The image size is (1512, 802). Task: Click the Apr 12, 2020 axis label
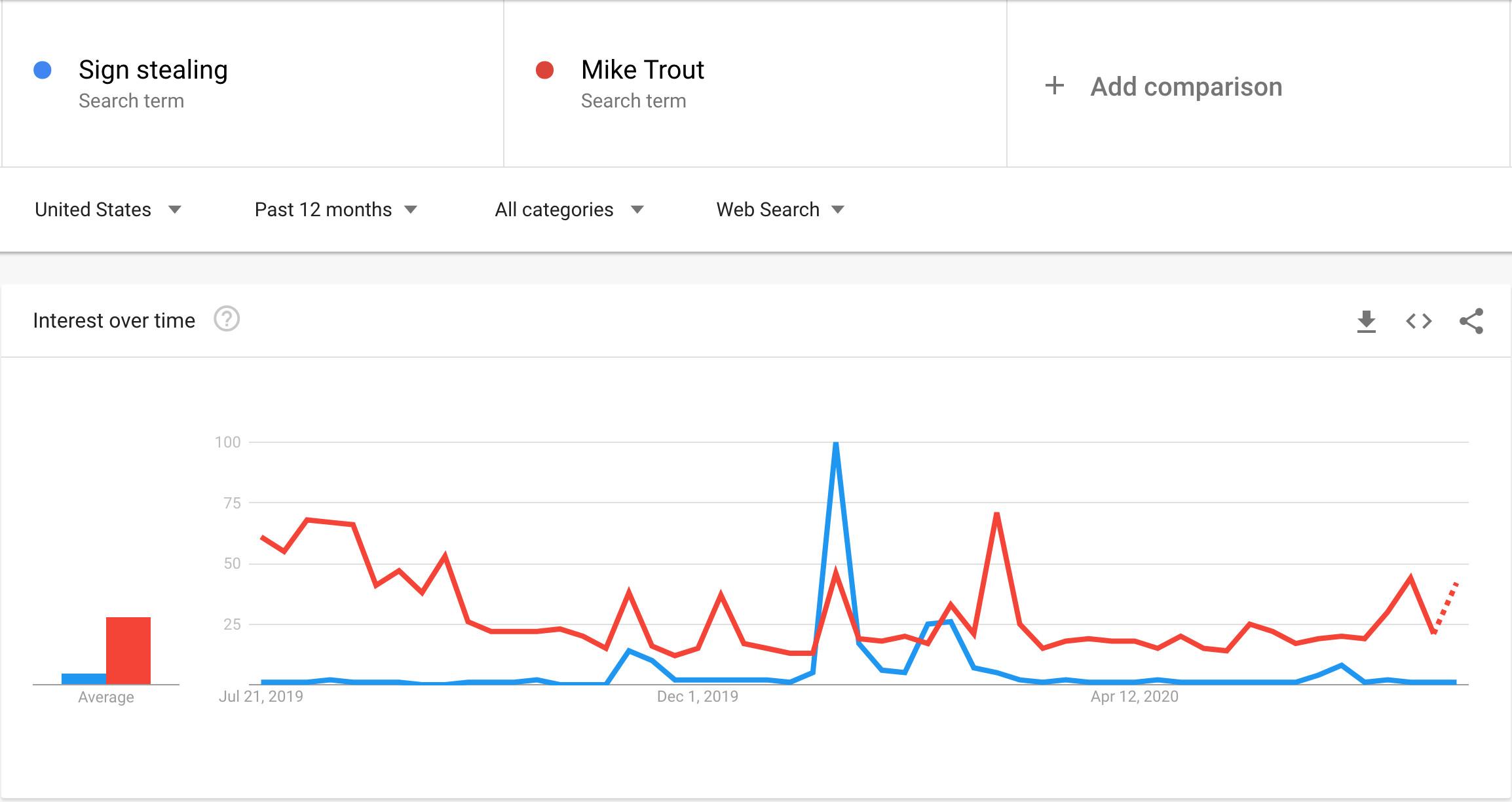coord(1134,697)
